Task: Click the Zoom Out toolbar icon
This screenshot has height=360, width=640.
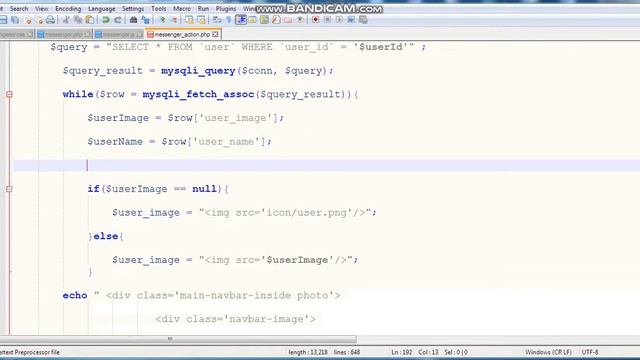Action: [x=174, y=20]
